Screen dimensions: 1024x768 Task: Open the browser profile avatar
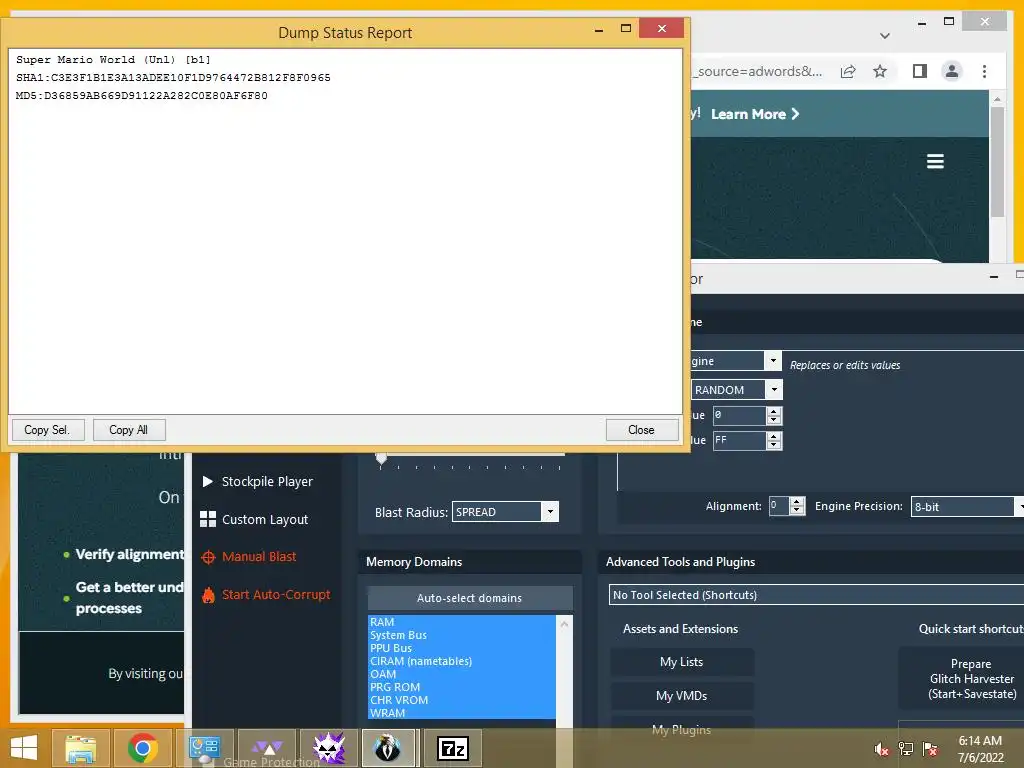coord(952,71)
